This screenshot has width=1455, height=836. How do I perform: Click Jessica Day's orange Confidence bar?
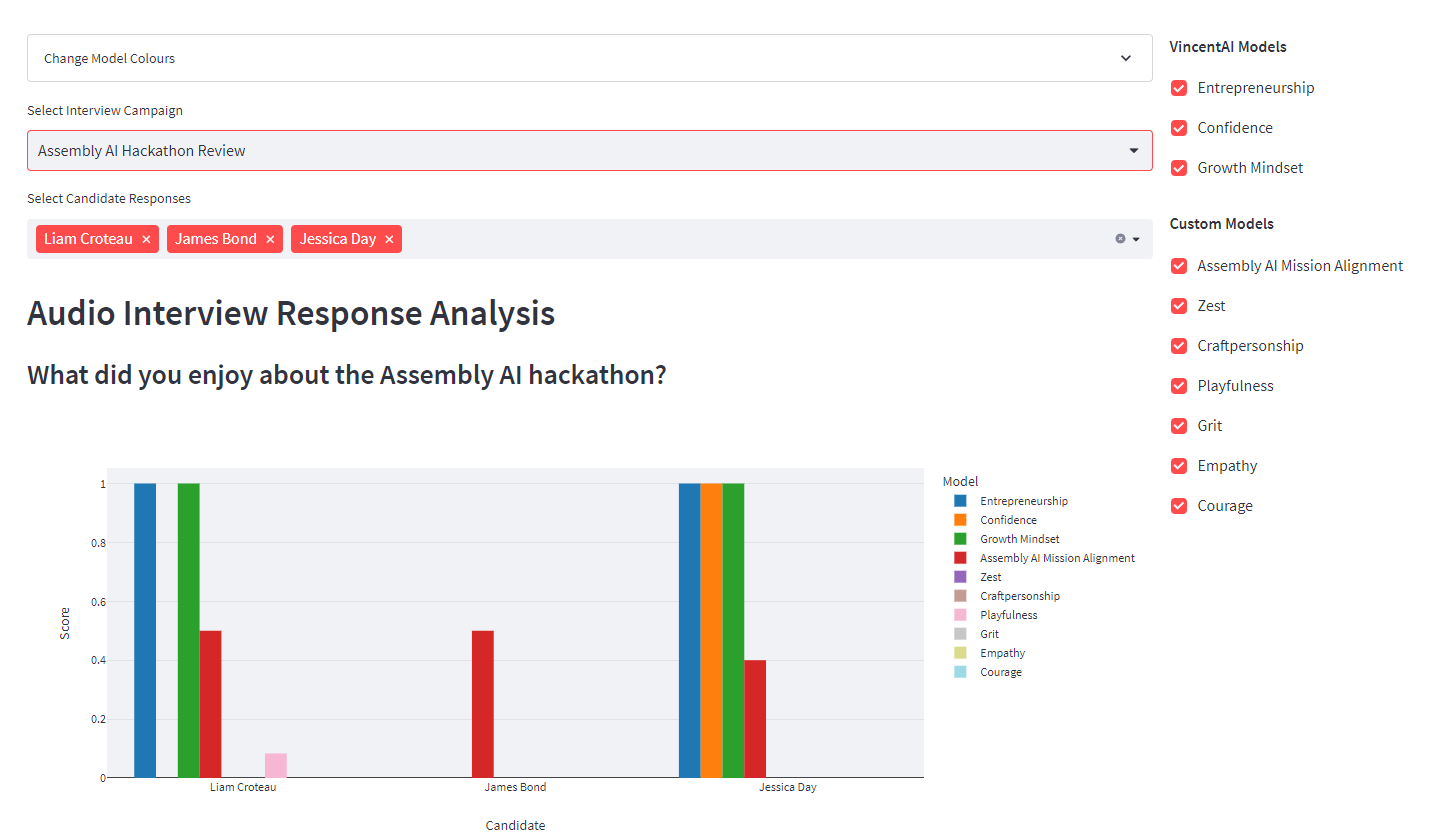pos(711,630)
